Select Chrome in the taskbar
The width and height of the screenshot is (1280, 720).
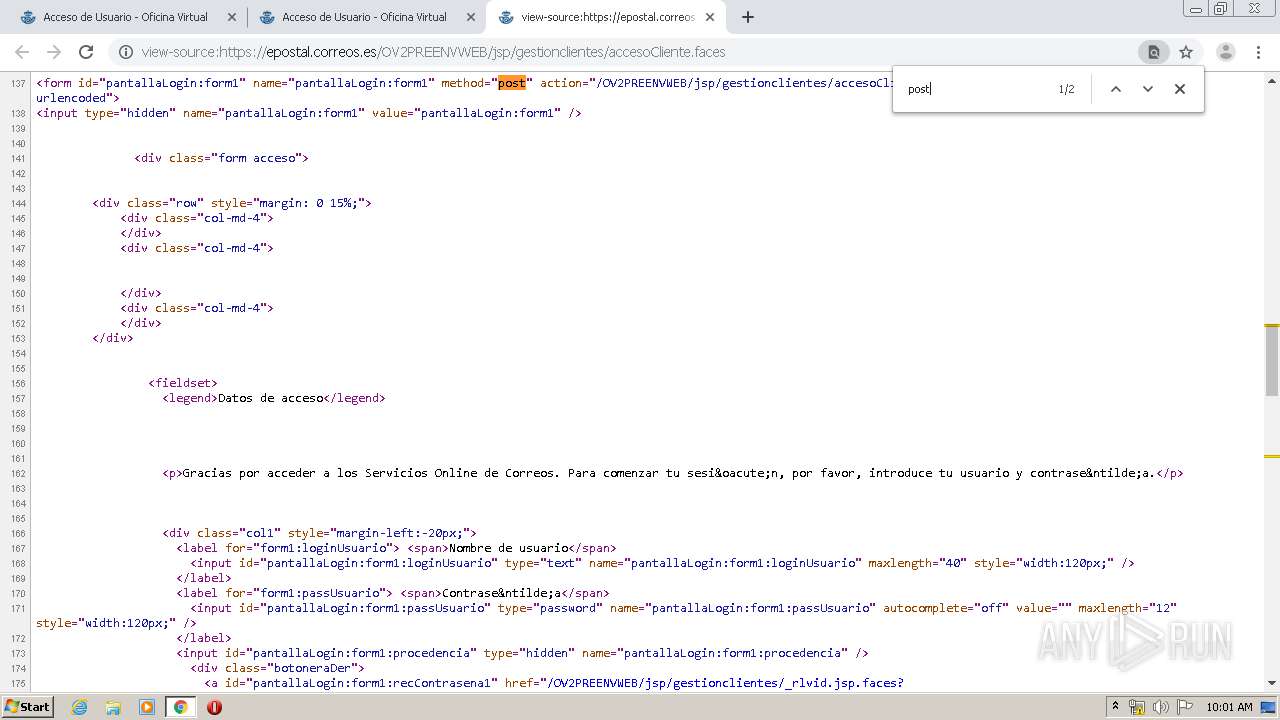[180, 707]
